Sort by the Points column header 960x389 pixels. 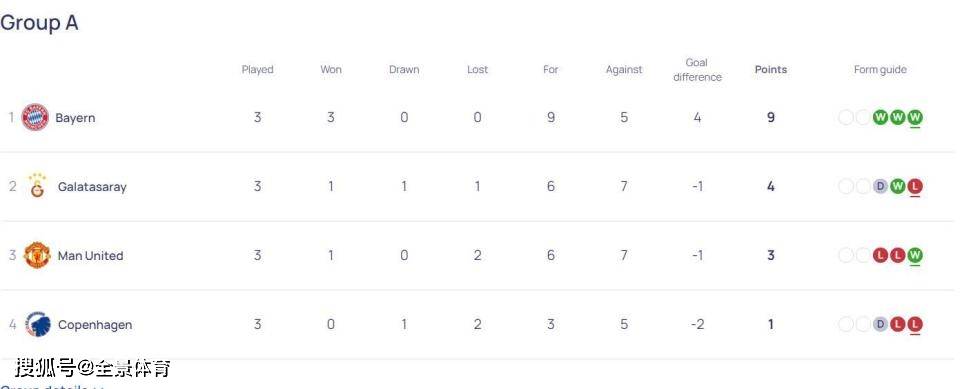[x=771, y=69]
